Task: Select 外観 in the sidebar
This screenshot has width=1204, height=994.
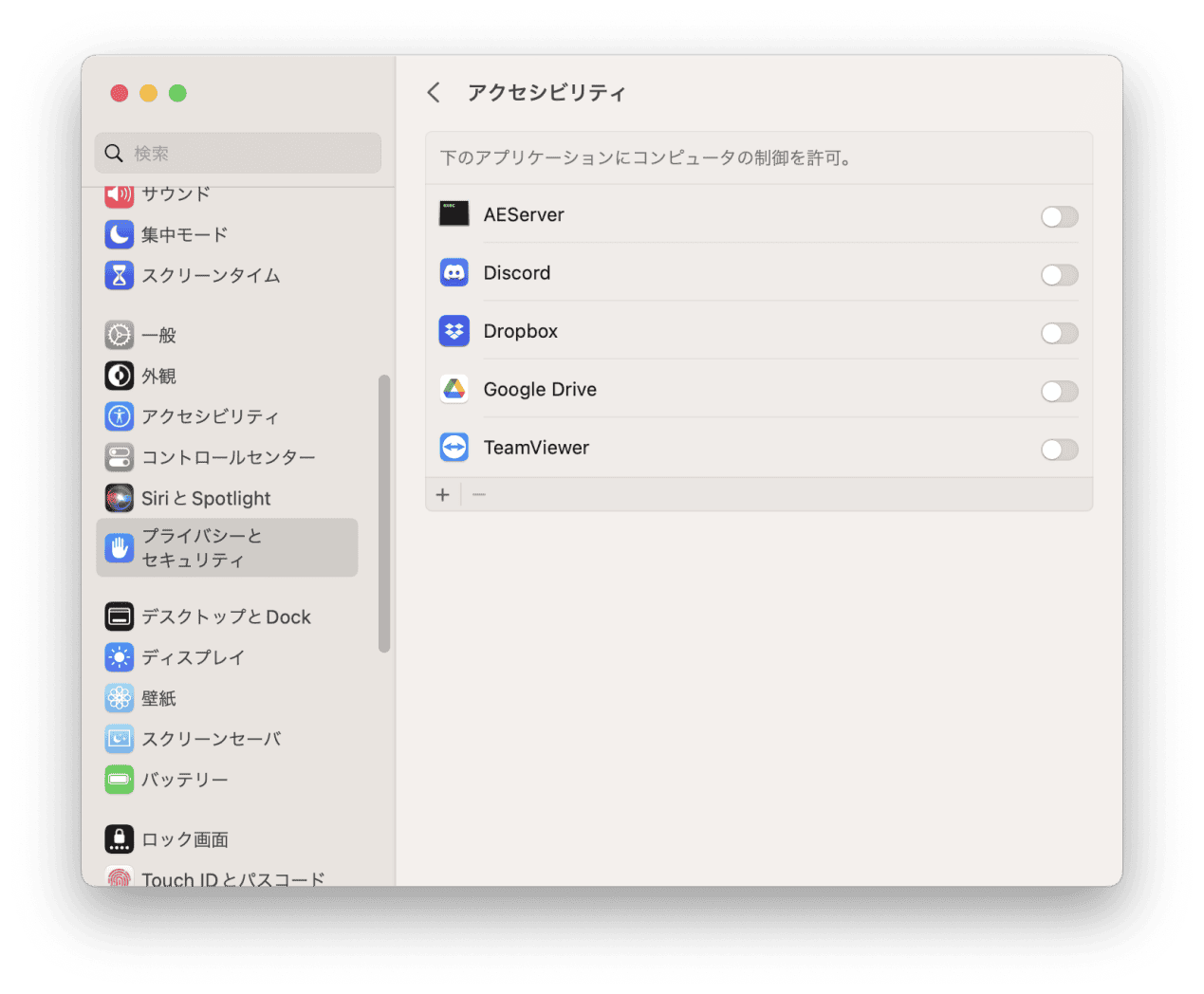Action: pos(228,376)
